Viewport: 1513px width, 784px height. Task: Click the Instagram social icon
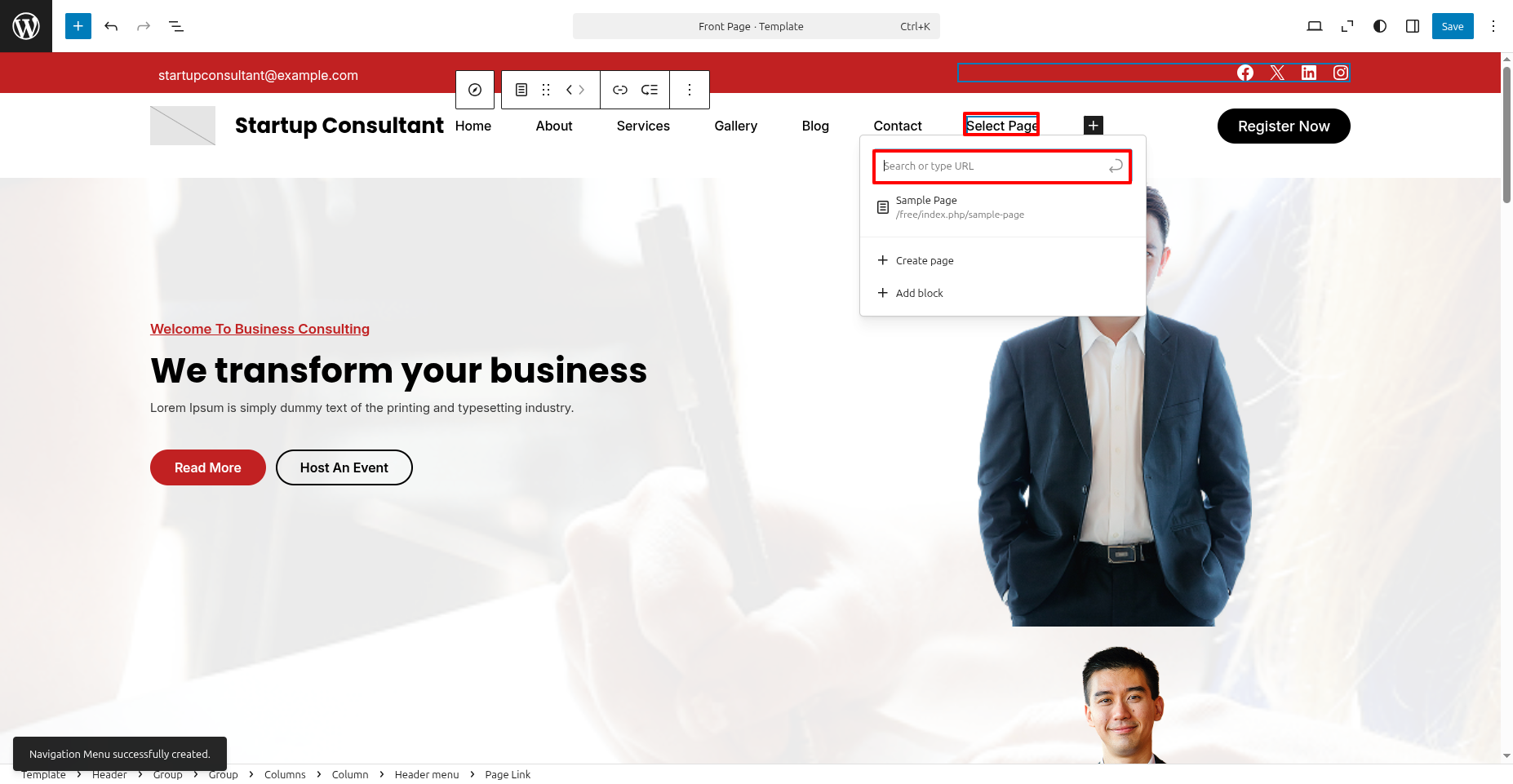click(1341, 73)
